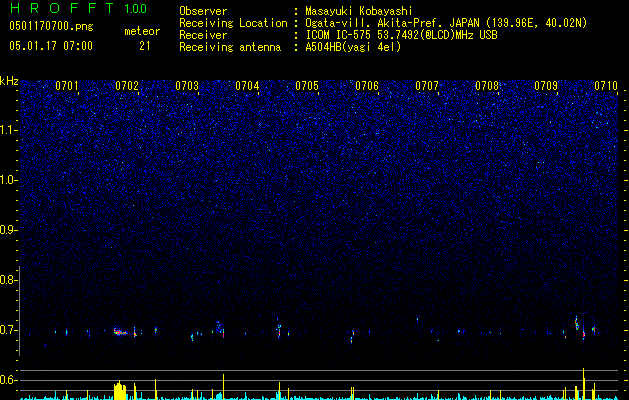Click the HROFFT 1.0.0 title text

[78, 8]
